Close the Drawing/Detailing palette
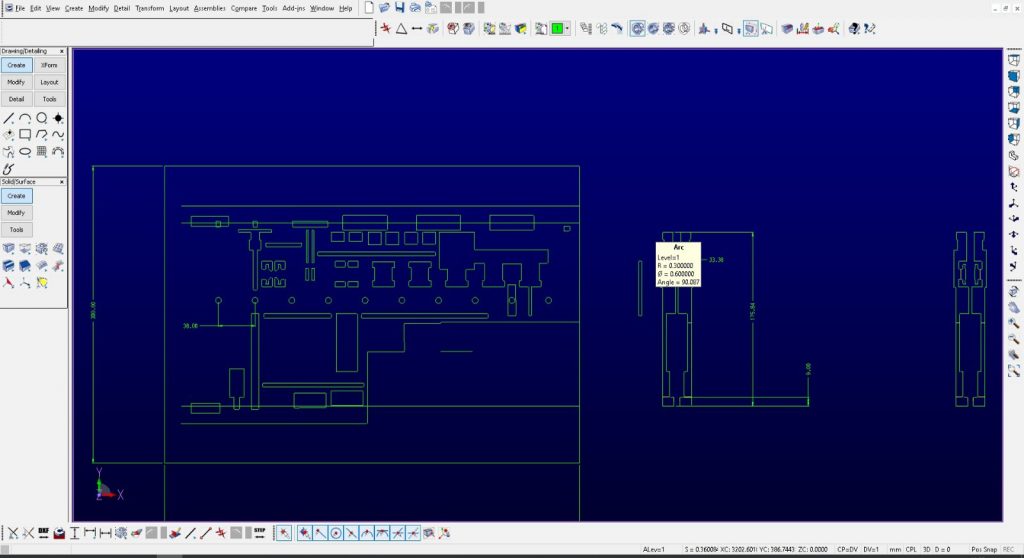 tap(62, 51)
